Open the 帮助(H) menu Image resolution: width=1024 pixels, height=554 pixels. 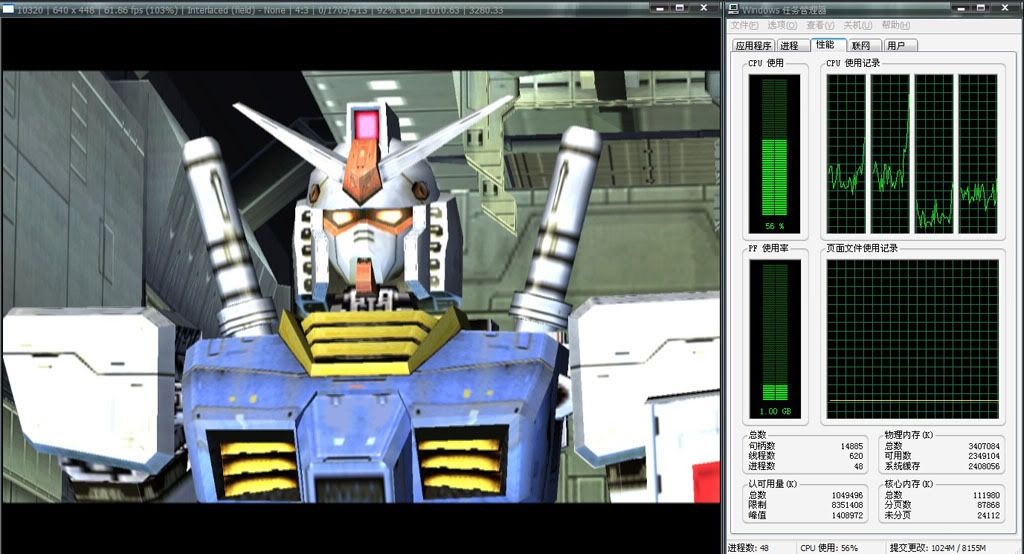pos(895,25)
